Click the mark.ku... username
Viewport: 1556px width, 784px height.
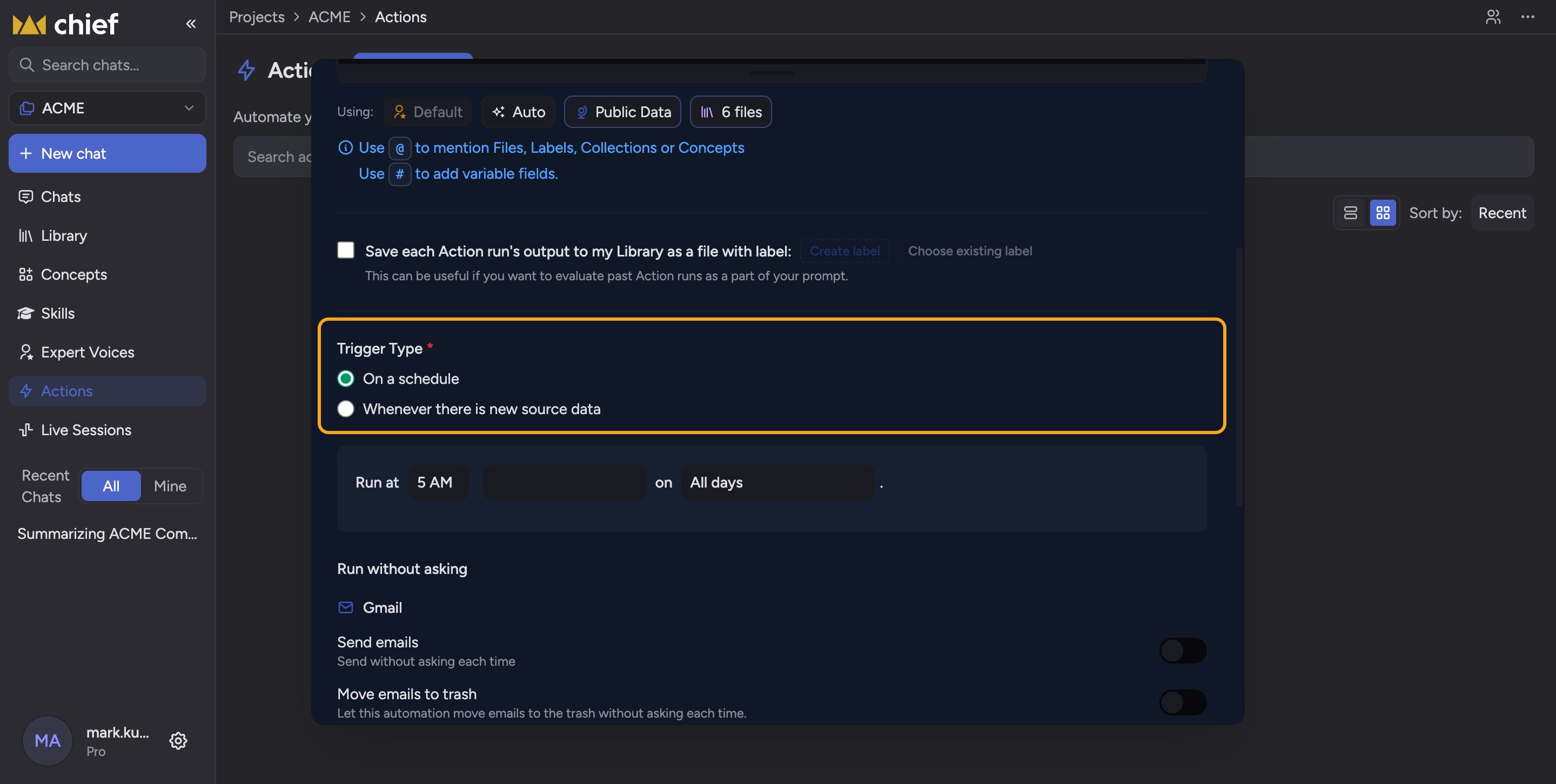(x=118, y=732)
